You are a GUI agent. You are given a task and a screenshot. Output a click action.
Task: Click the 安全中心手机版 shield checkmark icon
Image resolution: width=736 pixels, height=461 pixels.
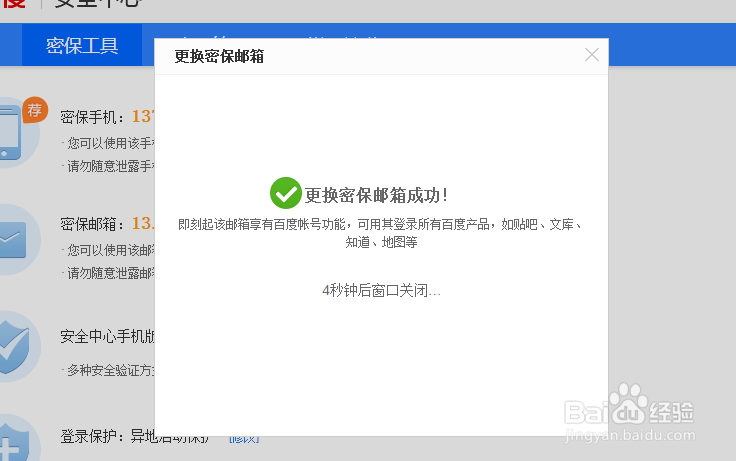pyautogui.click(x=14, y=346)
